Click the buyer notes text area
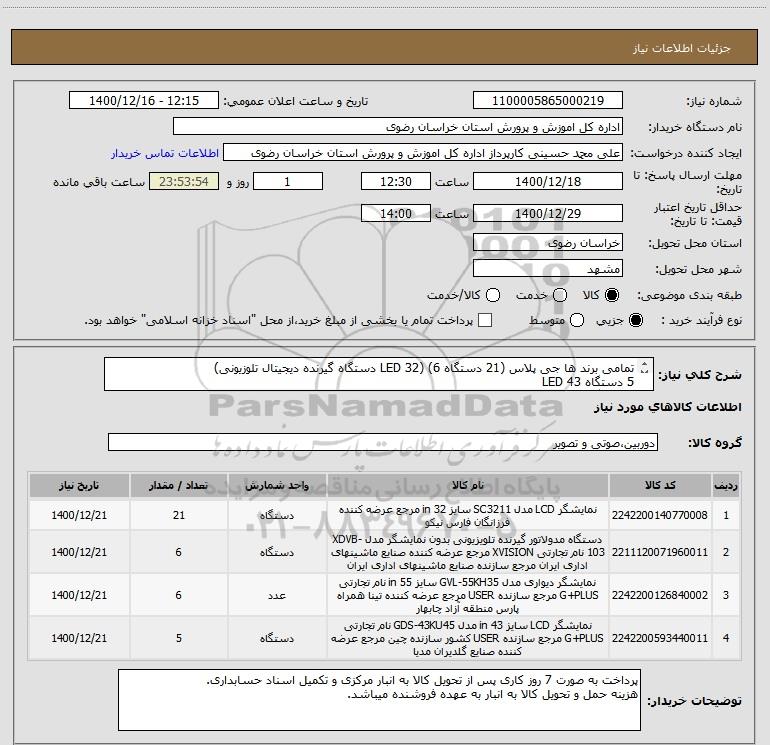Screen dimensions: 770x745 click(x=379, y=700)
